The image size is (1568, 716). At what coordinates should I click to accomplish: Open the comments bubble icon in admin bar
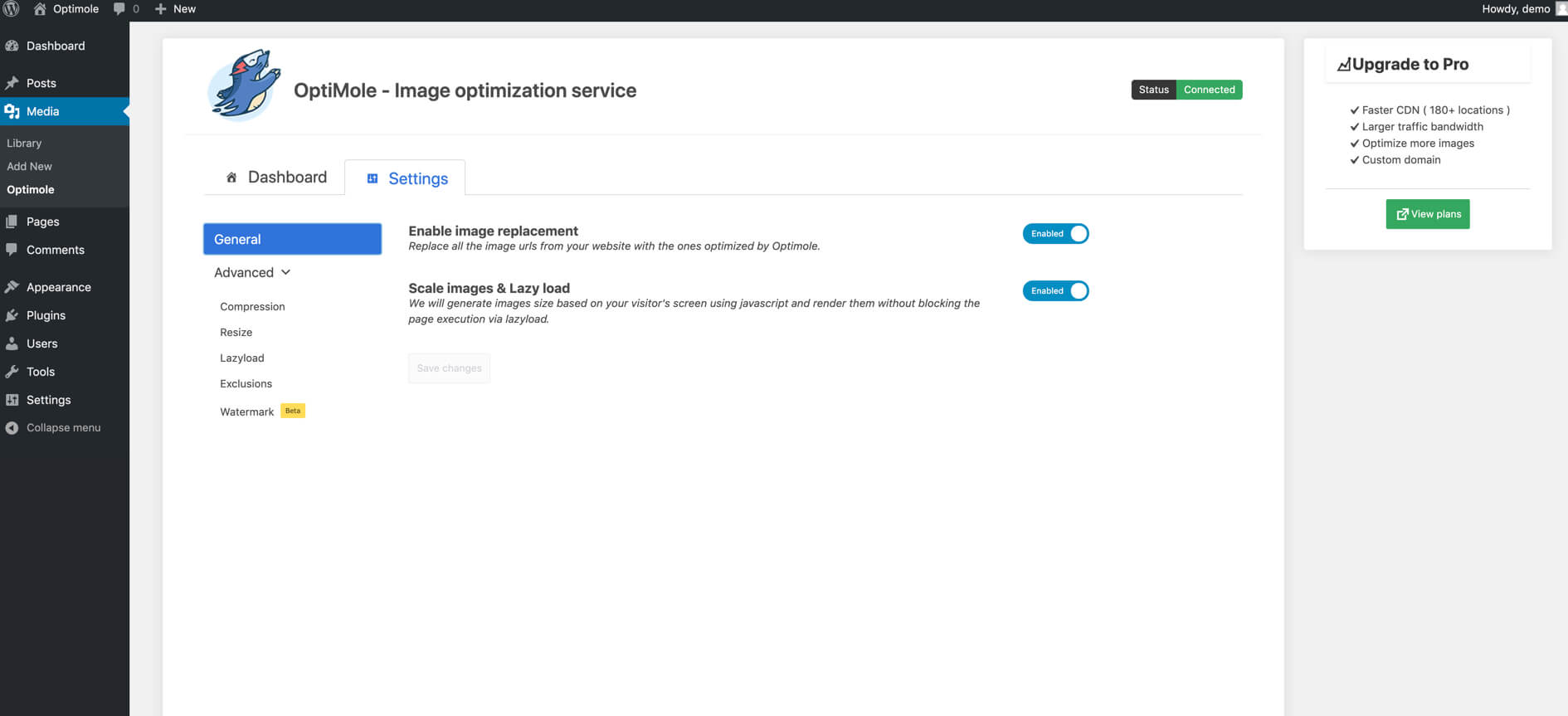[x=119, y=9]
